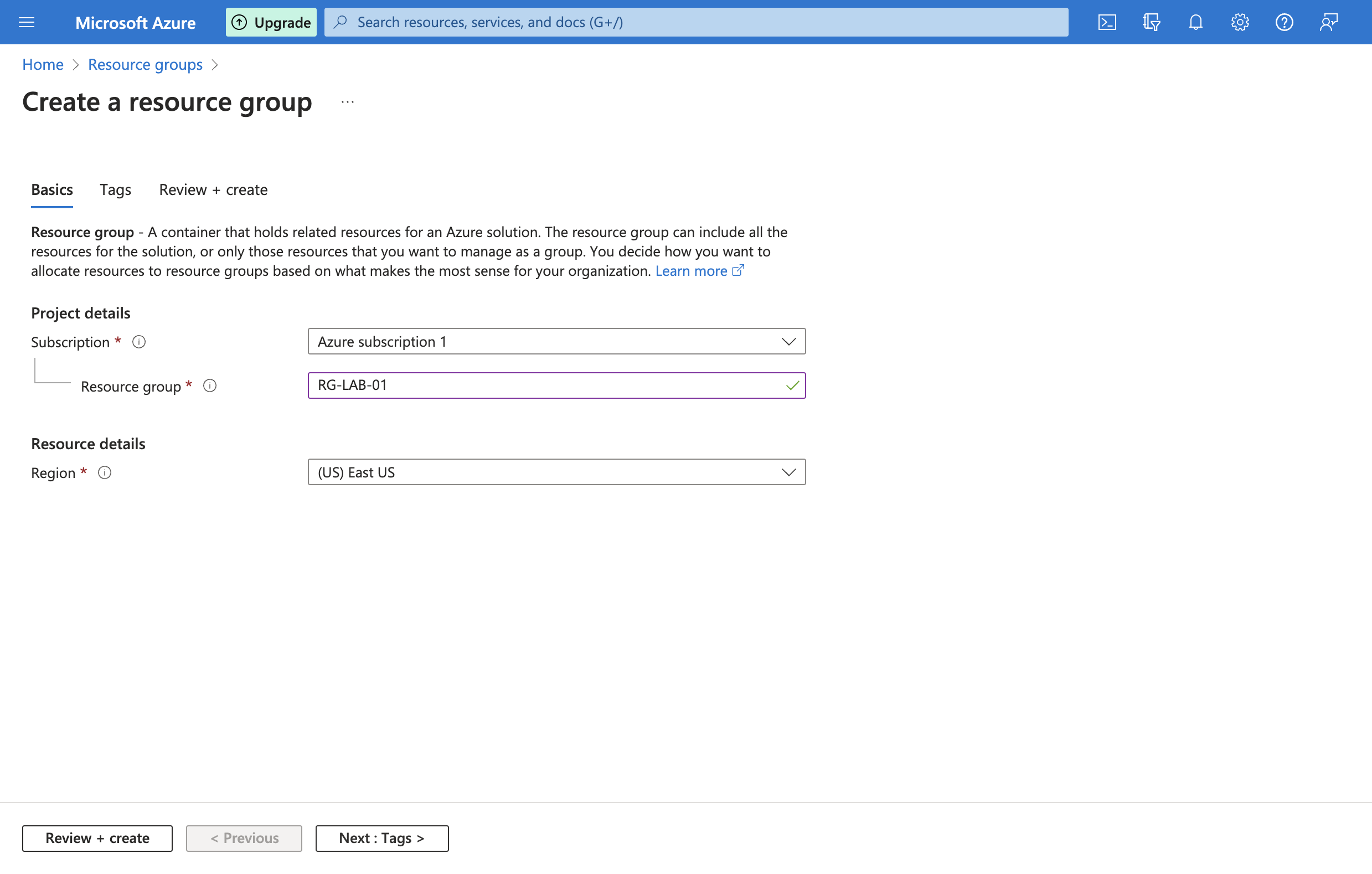Switch to Review + create tab
Viewport: 1372px width, 874px height.
[x=213, y=190]
